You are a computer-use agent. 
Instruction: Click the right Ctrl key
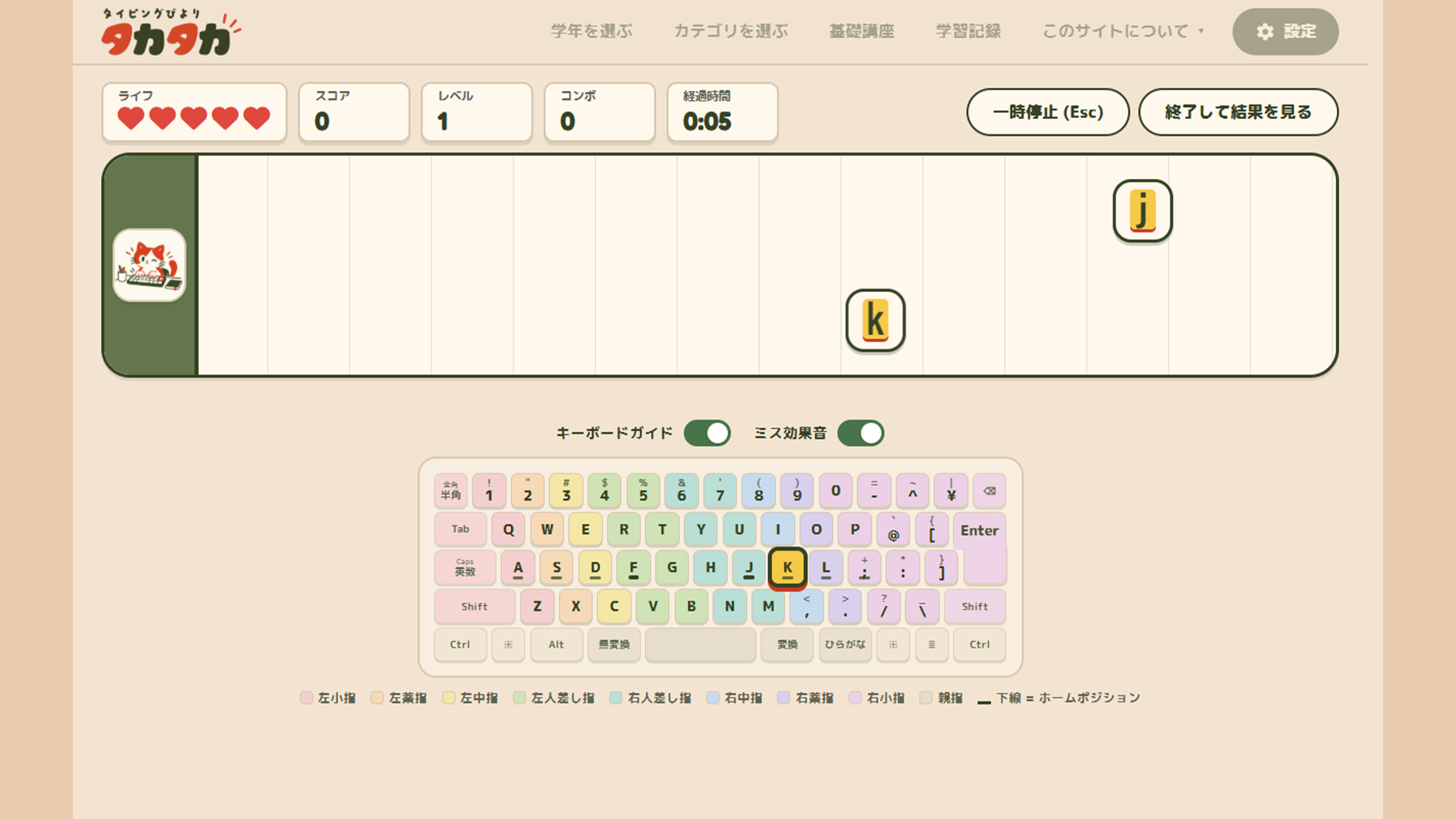tap(980, 645)
